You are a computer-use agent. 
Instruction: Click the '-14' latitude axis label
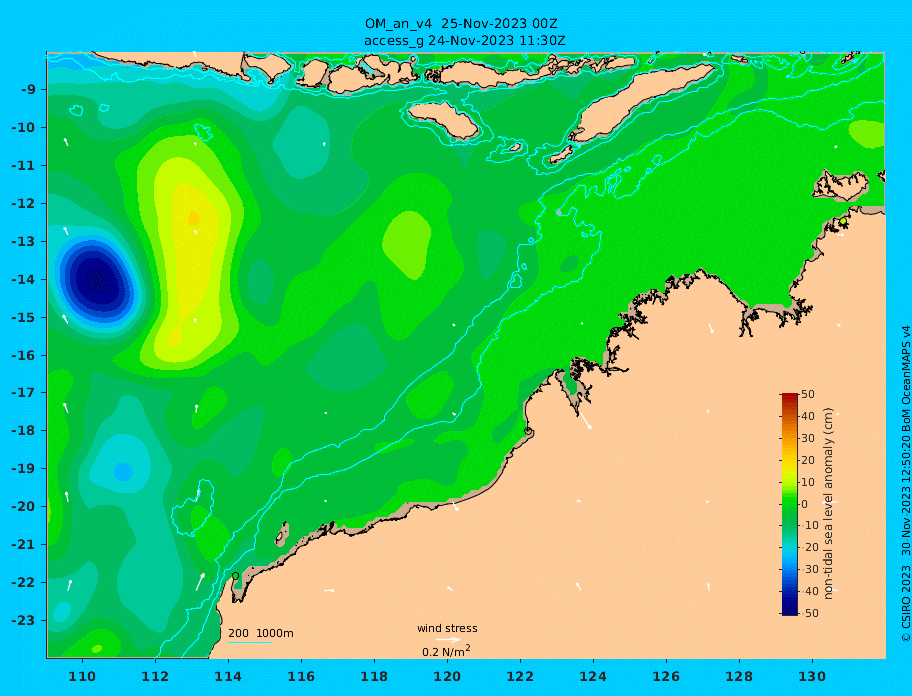click(x=23, y=279)
